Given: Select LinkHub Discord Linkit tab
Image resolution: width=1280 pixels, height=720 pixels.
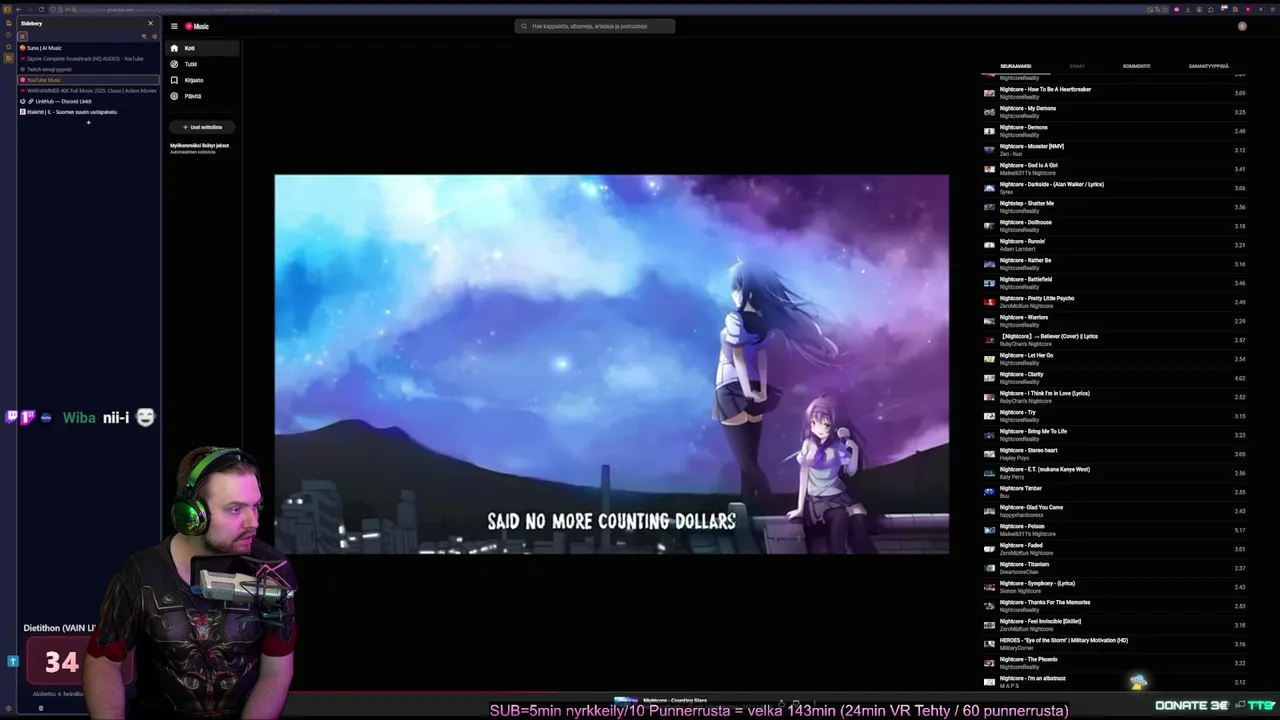Looking at the screenshot, I should pos(89,101).
